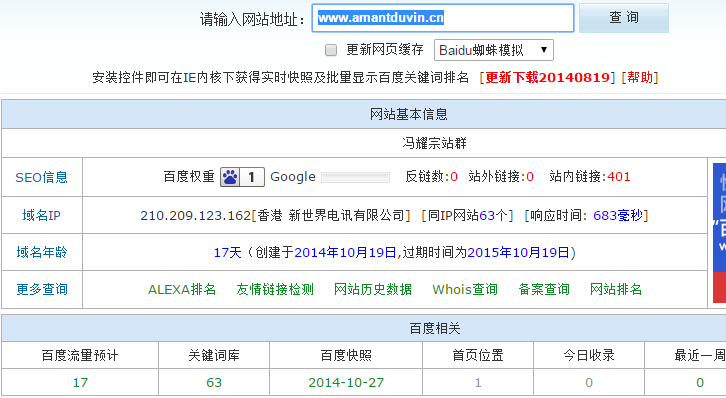The height and width of the screenshot is (398, 726).
Task: View 网站历史数据
Action: click(373, 289)
